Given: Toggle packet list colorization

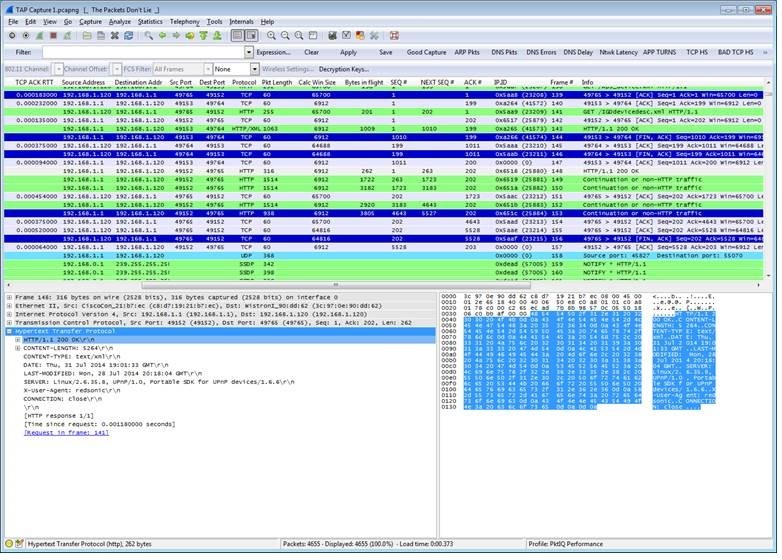Looking at the screenshot, I should [x=238, y=35].
